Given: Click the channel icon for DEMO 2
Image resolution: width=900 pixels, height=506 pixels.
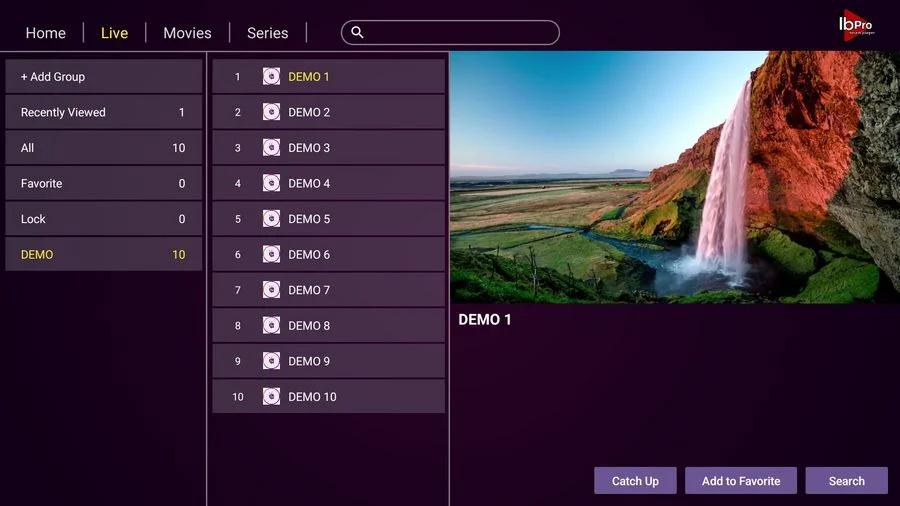Looking at the screenshot, I should 271,112.
